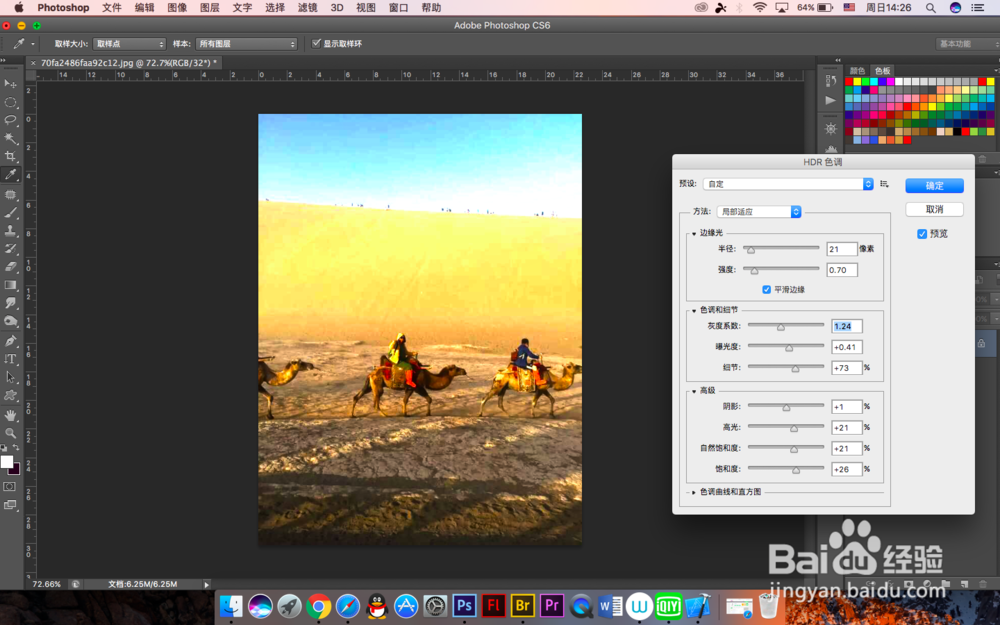Change screen mode icon in toolbox

10,505
